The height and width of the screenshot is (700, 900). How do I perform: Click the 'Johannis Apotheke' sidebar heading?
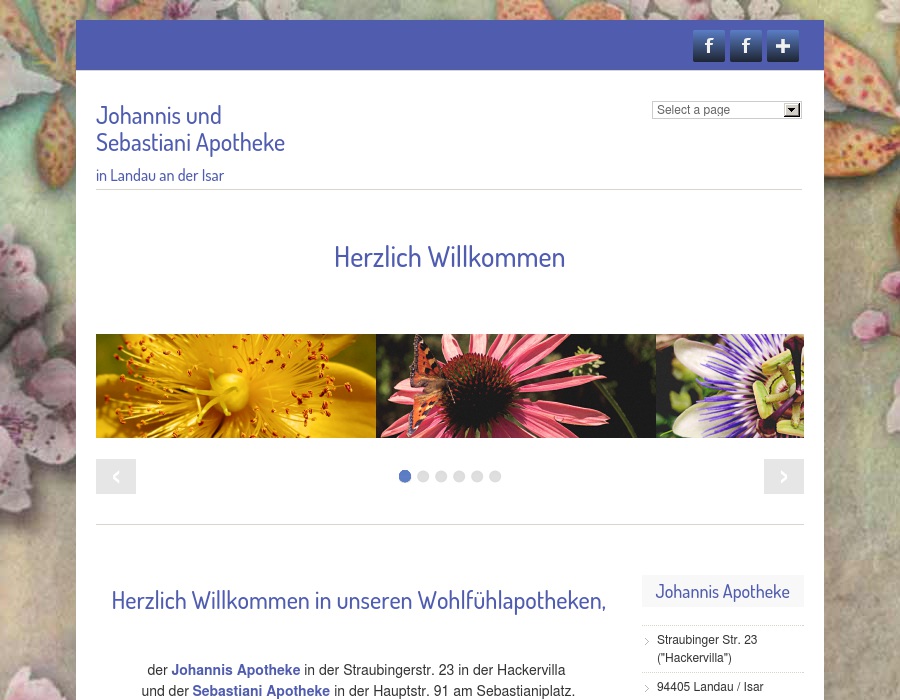pos(722,591)
